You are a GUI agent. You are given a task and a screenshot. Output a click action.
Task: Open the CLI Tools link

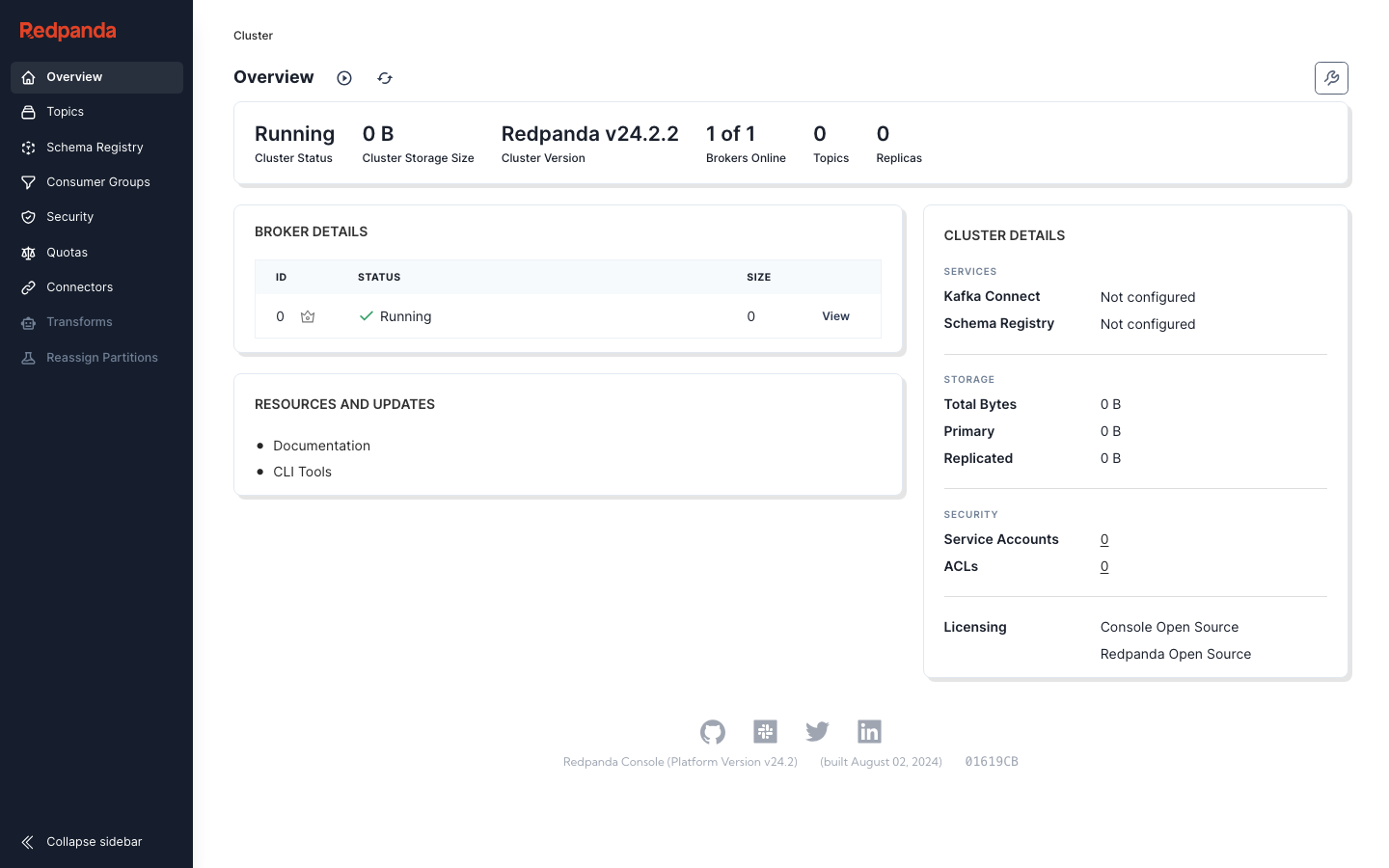(302, 472)
